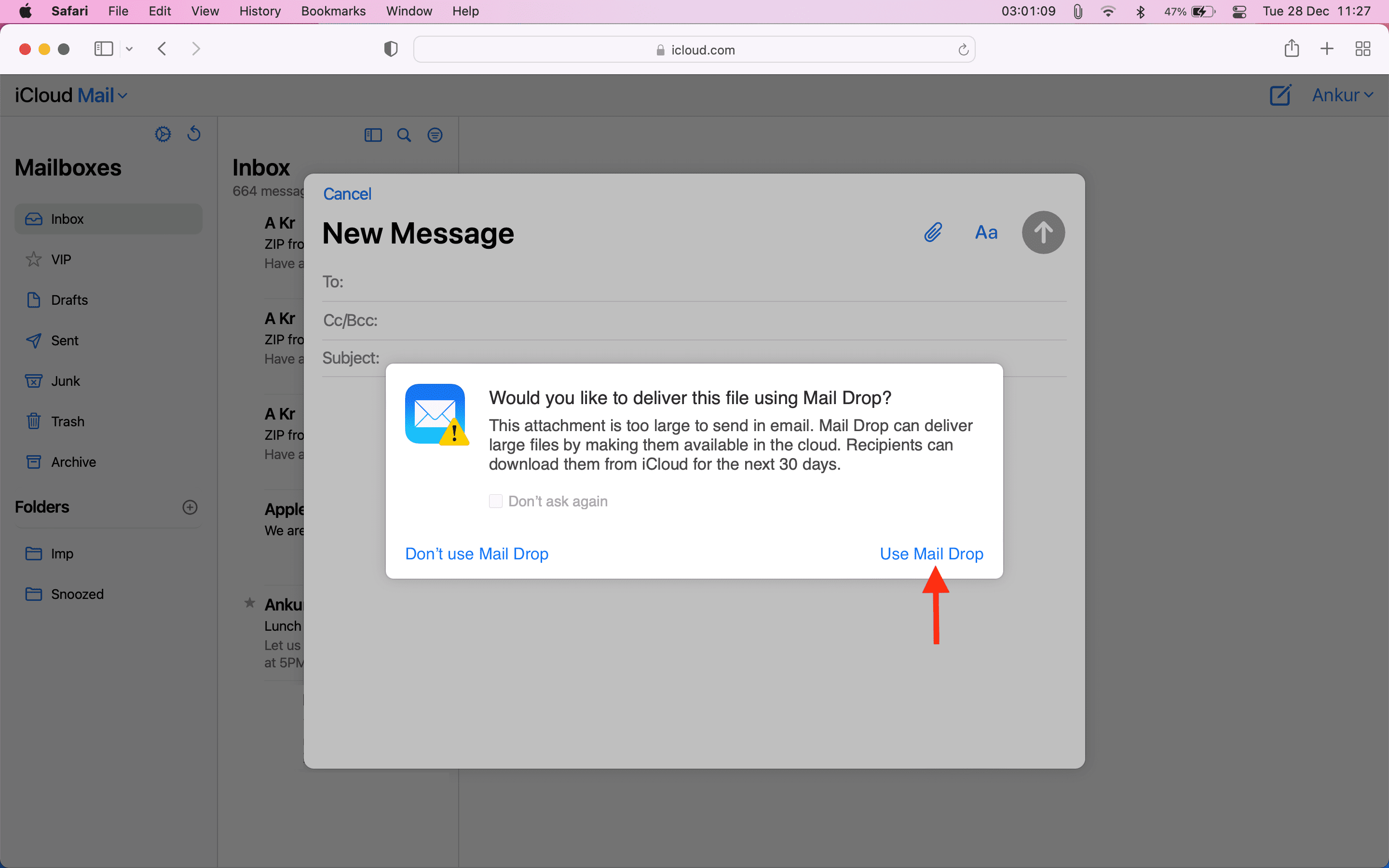This screenshot has height=868, width=1389.
Task: Compose a new message from the top-right icon
Action: pos(1280,95)
